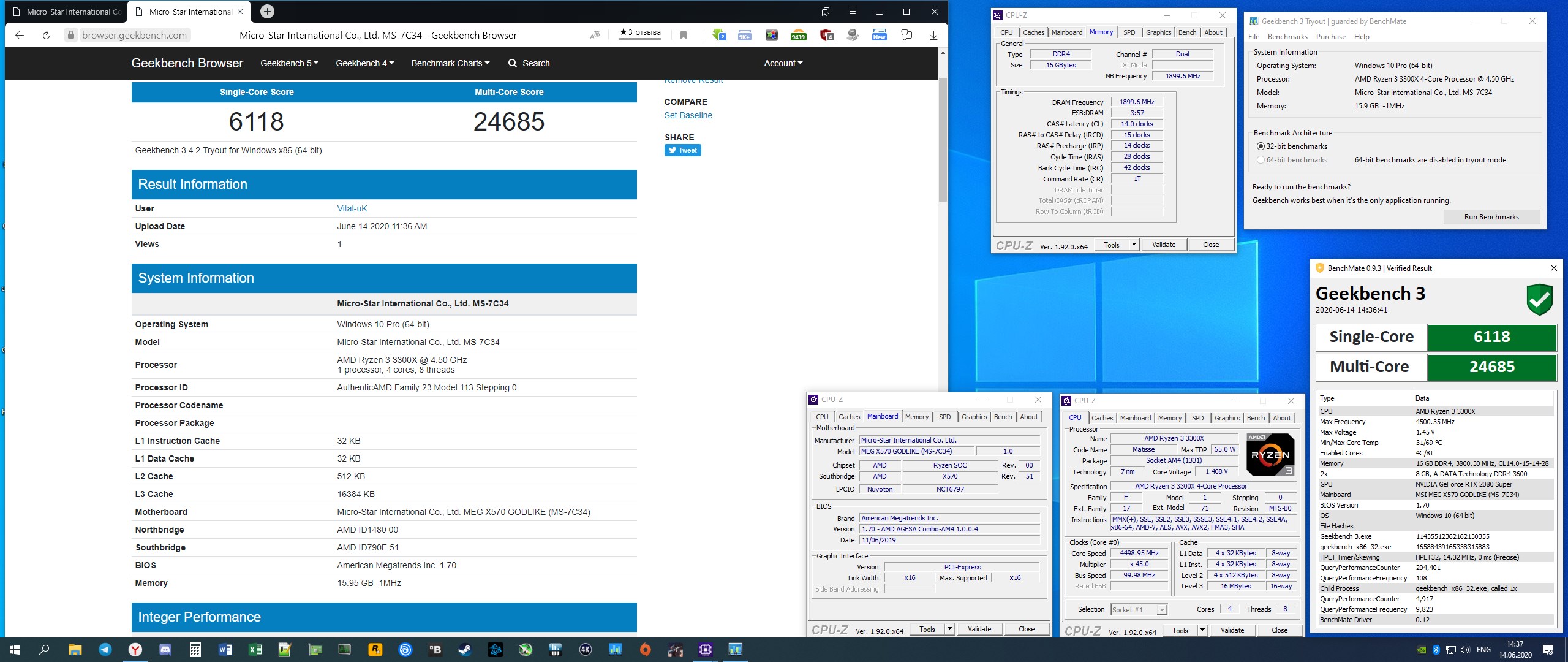Click the ENG language indicator

pos(1483,650)
